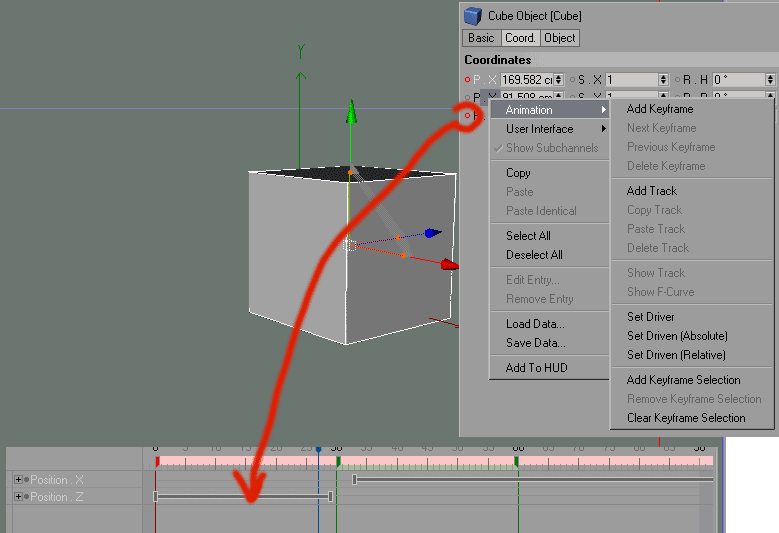Click the red X-axis arrow handle
The height and width of the screenshot is (533, 779).
click(x=449, y=265)
